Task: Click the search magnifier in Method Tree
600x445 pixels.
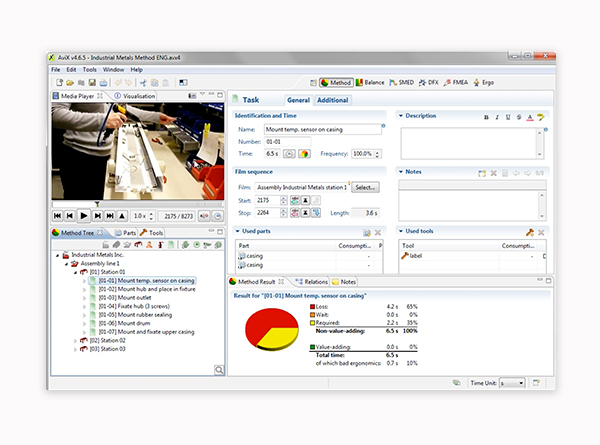Action: [218, 370]
